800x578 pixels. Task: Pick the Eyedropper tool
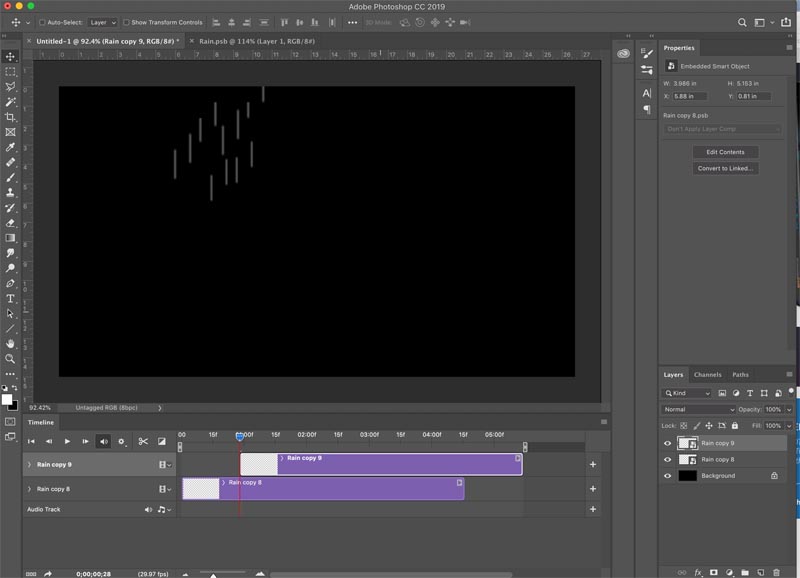coord(10,147)
